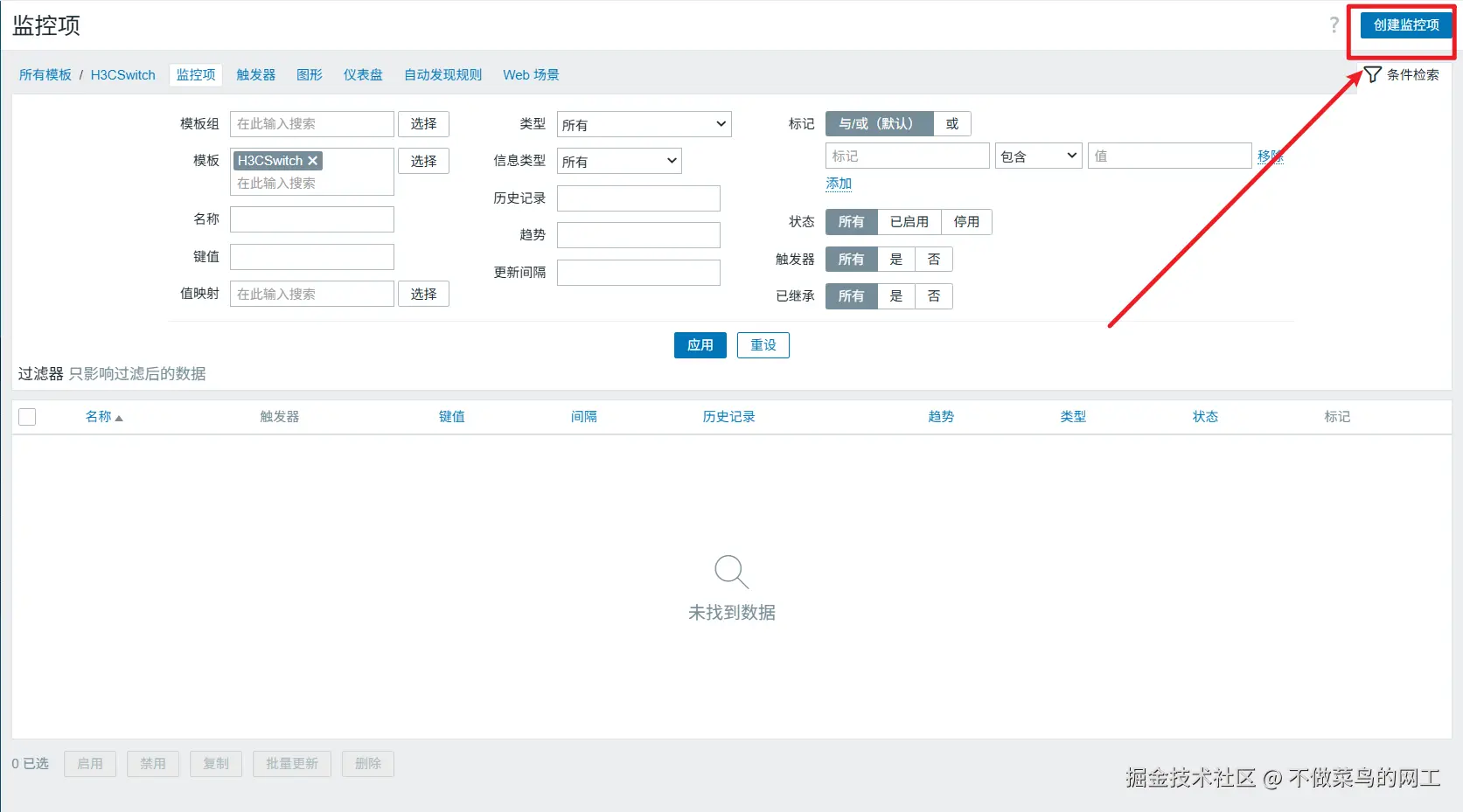The width and height of the screenshot is (1463, 812).
Task: Toggle the 条件检索 filter panel
Action: click(x=1402, y=75)
